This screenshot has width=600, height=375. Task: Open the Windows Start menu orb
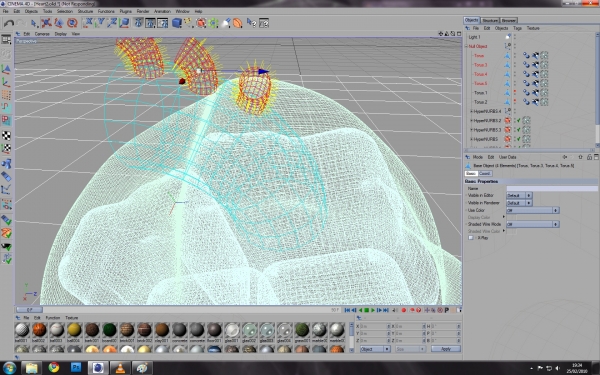(x=9, y=368)
